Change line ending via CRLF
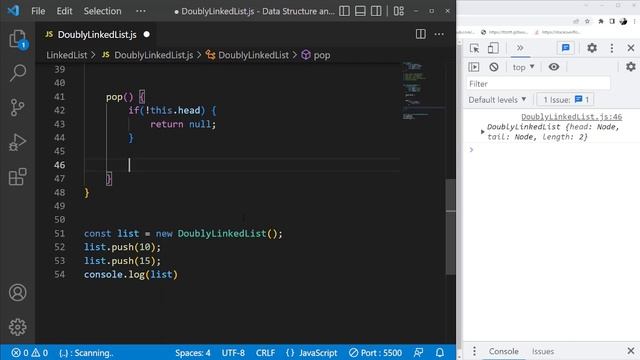 (265, 353)
